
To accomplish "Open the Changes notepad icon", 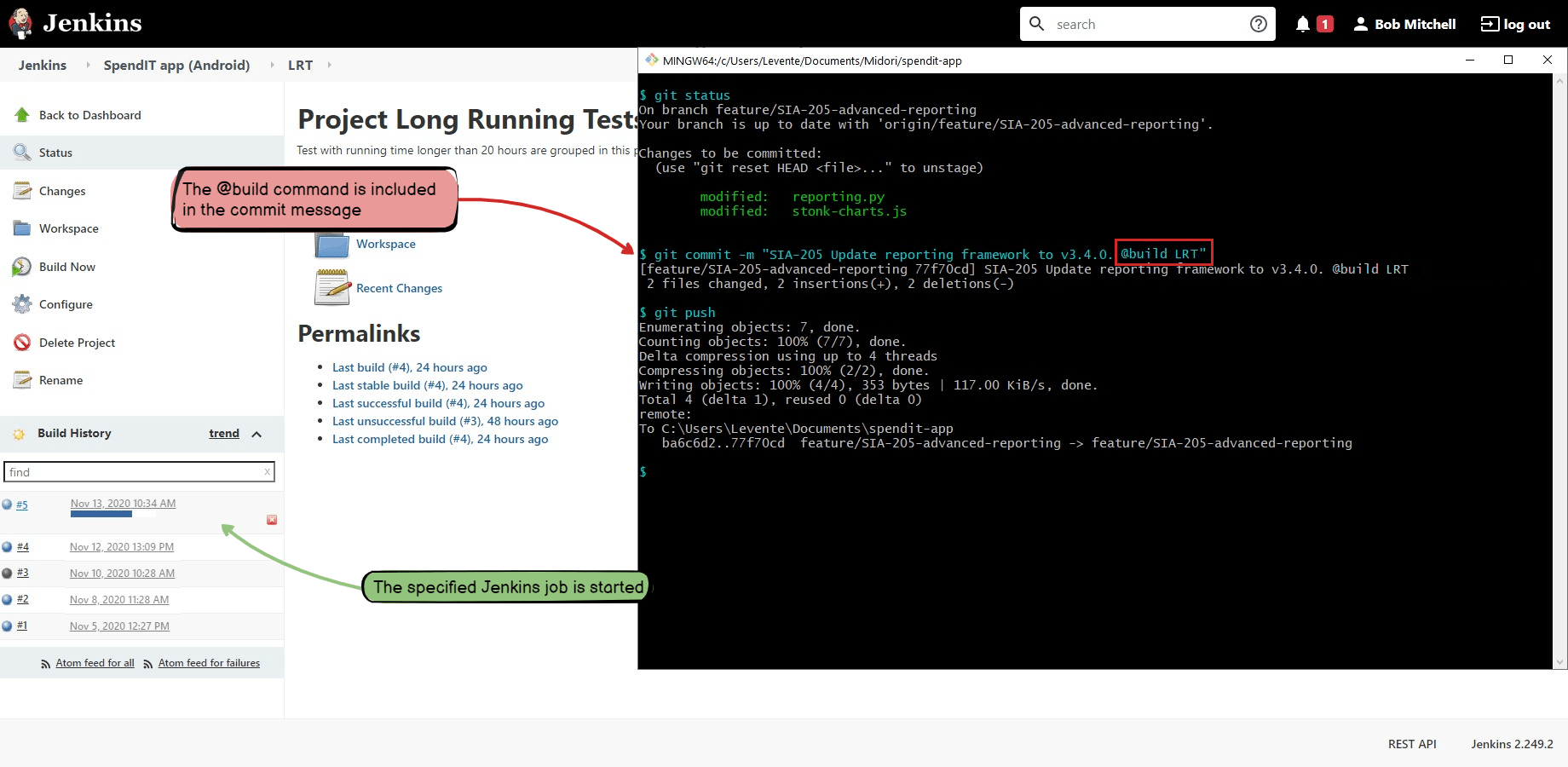I will [x=22, y=191].
